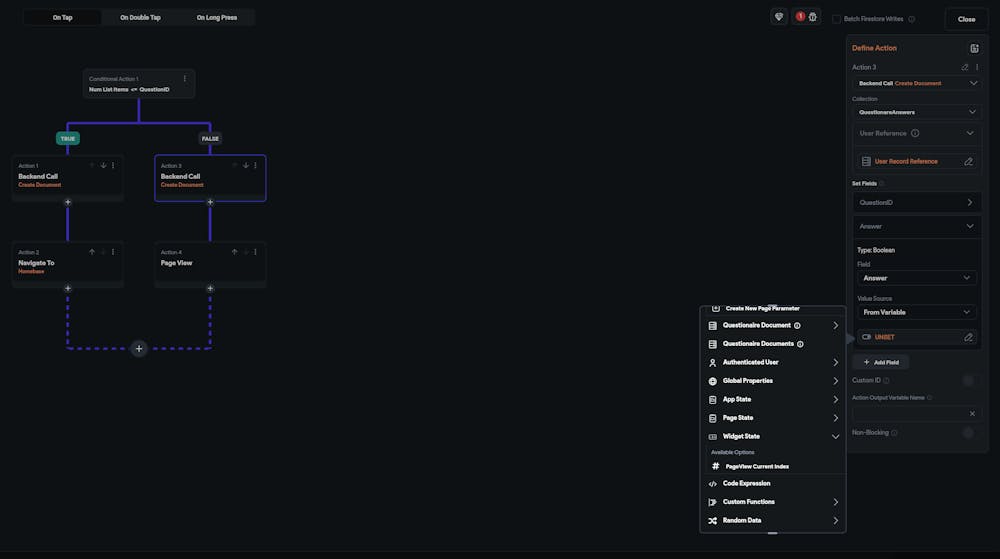The width and height of the screenshot is (1000, 559).
Task: Open Action 1 card three-dot menu
Action: (113, 165)
